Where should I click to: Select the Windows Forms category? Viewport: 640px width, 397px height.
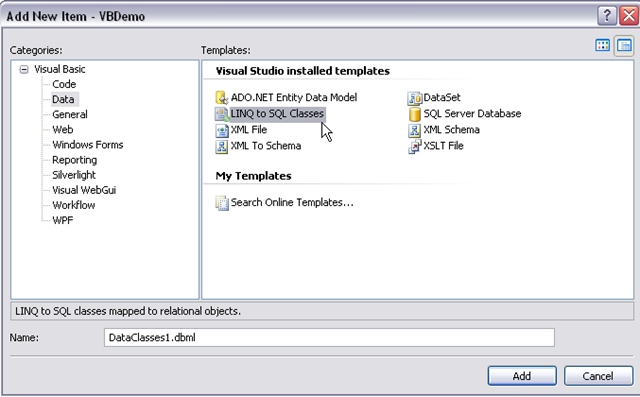point(87,145)
